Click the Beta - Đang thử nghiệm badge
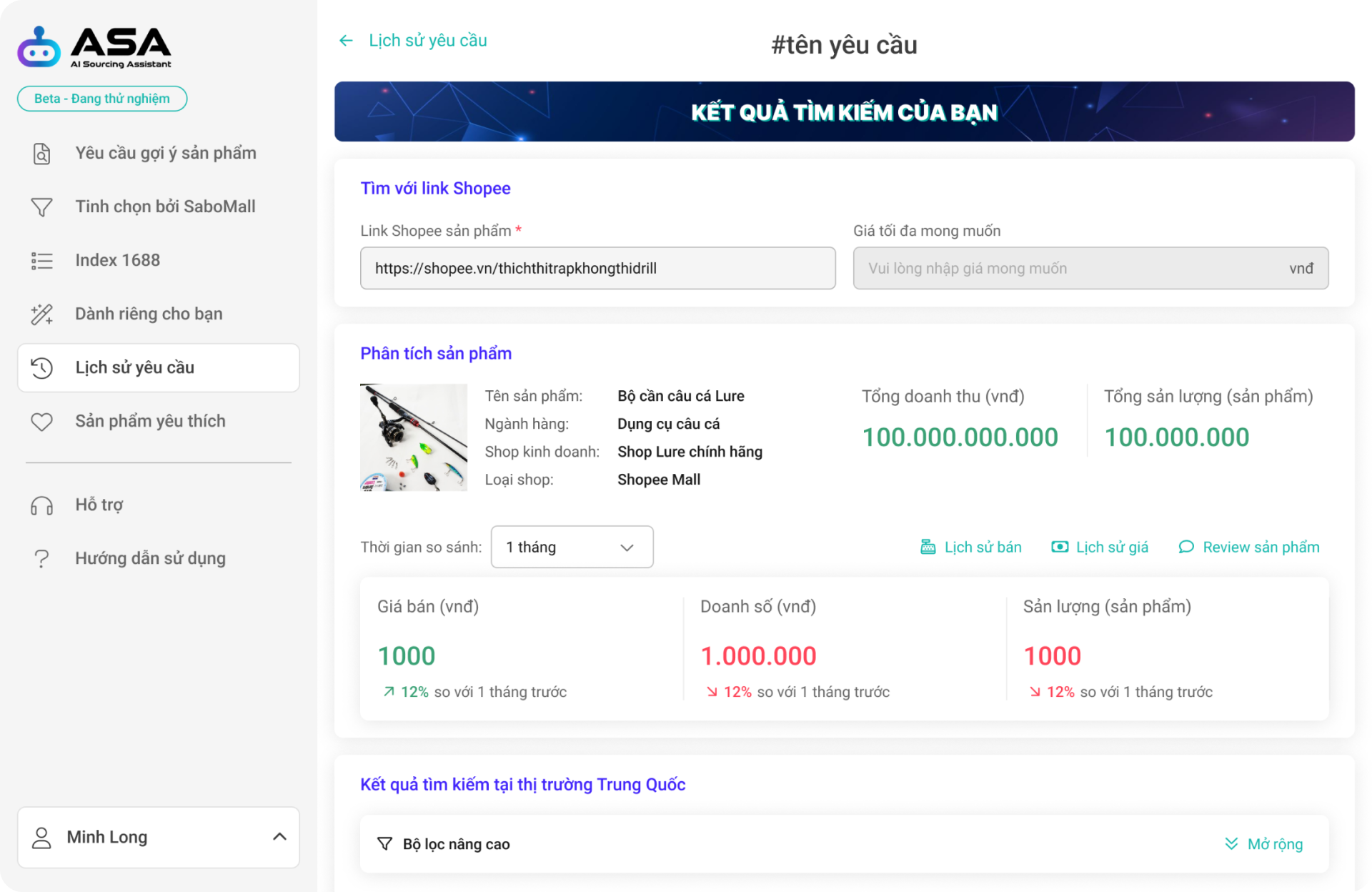1372x892 pixels. [101, 99]
